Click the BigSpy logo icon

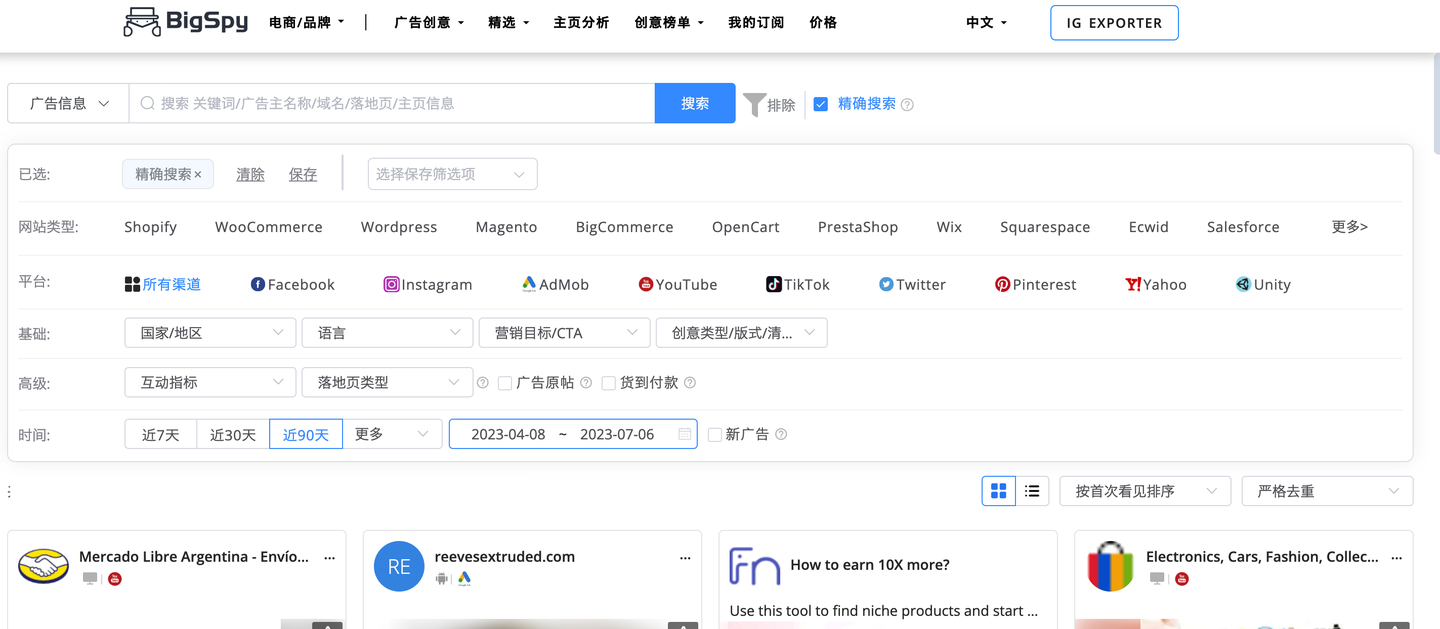(x=142, y=22)
